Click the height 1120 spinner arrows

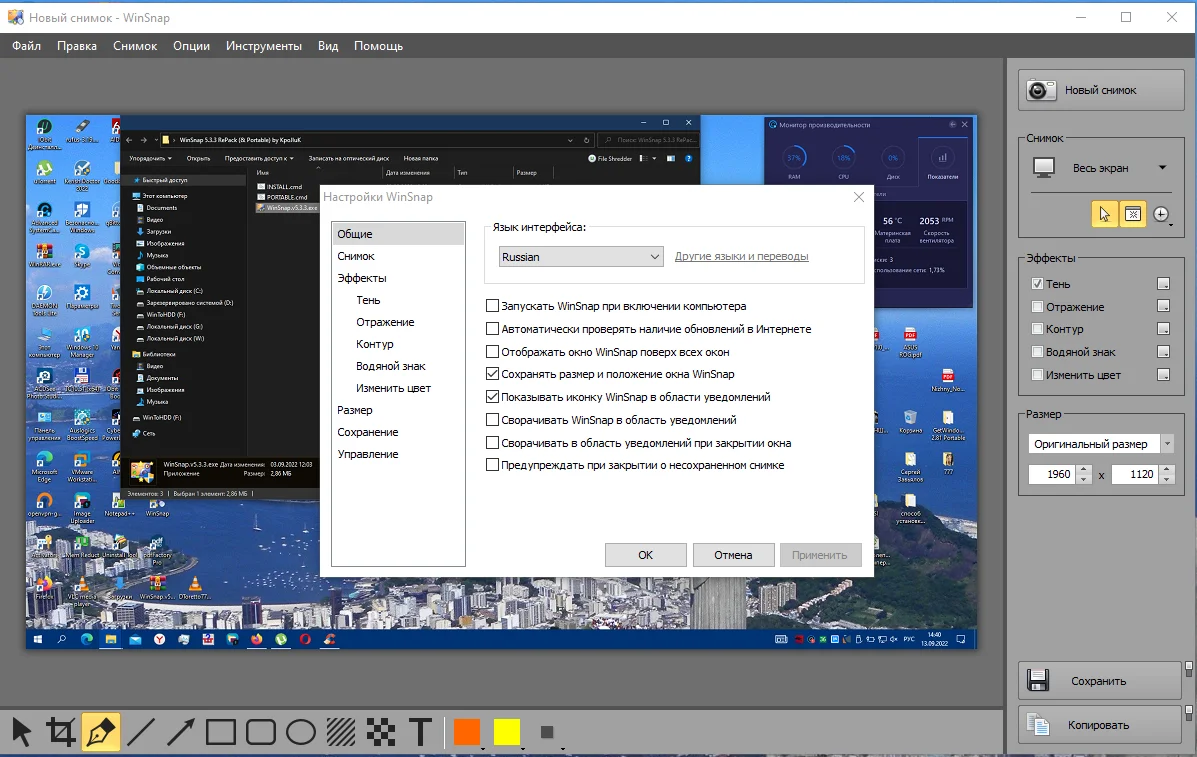1166,474
